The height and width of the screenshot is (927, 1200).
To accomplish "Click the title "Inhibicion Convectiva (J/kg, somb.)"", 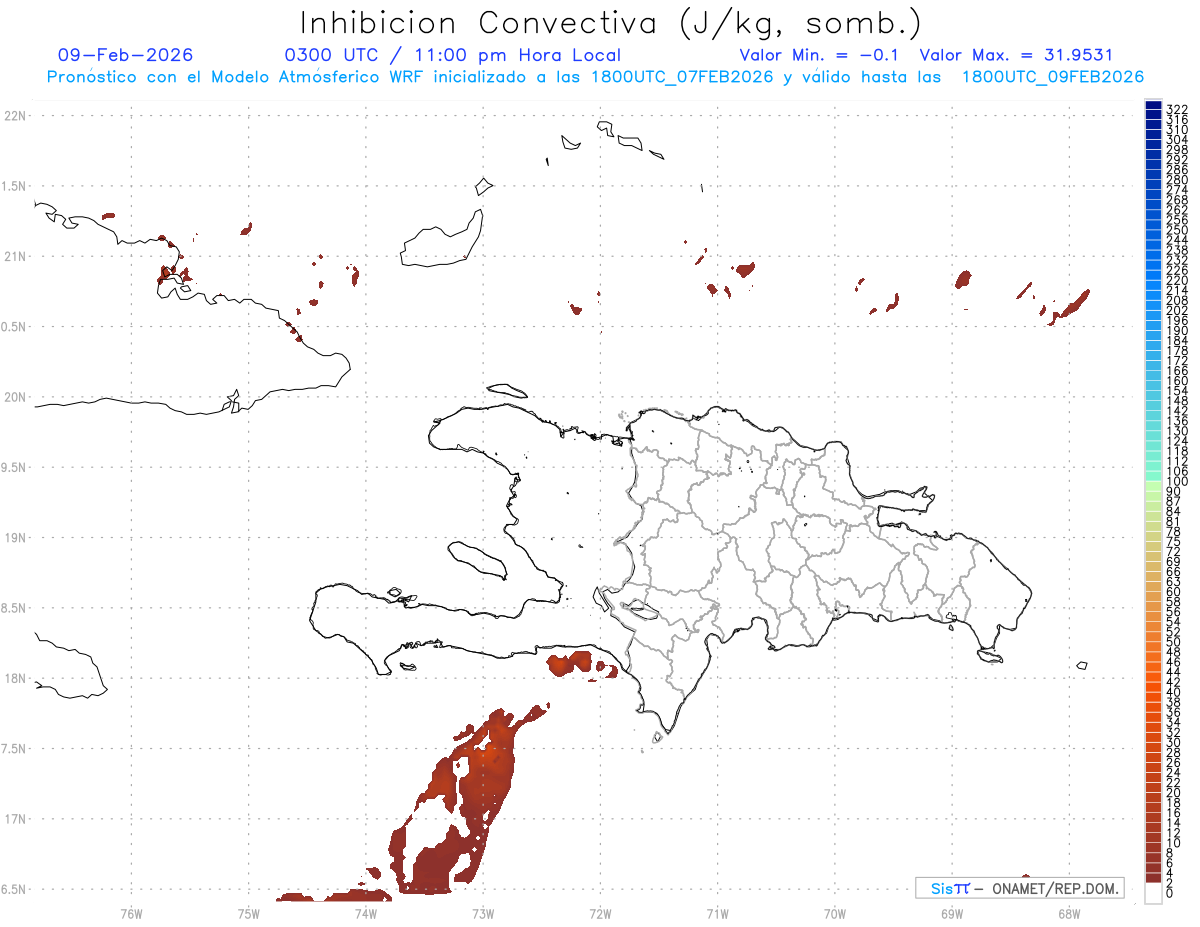I will click(611, 23).
